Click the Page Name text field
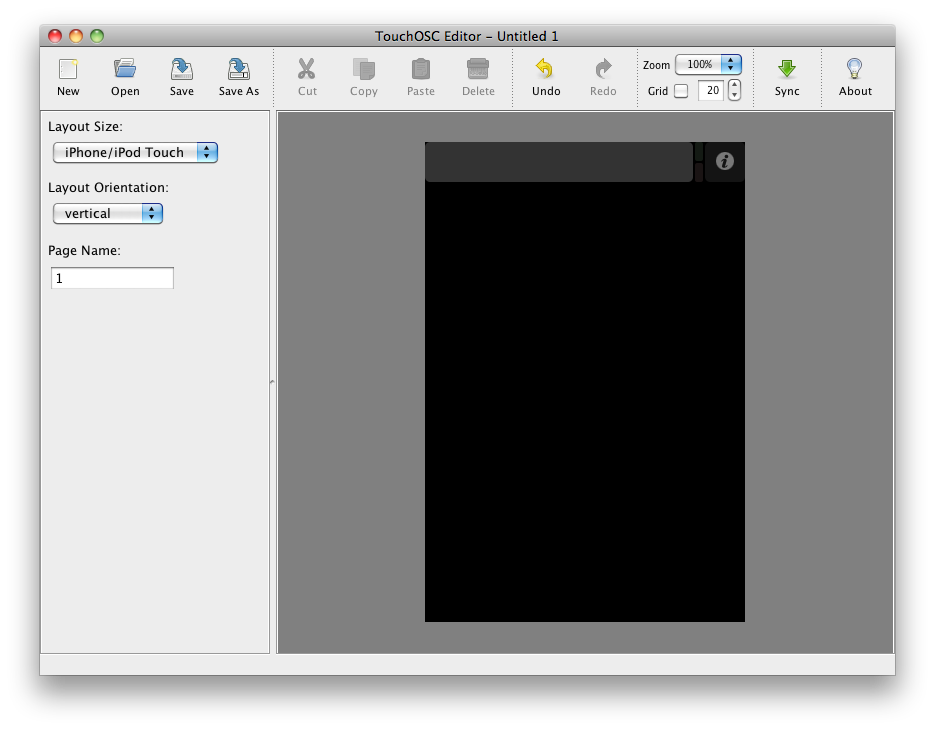The height and width of the screenshot is (730, 935). (112, 278)
